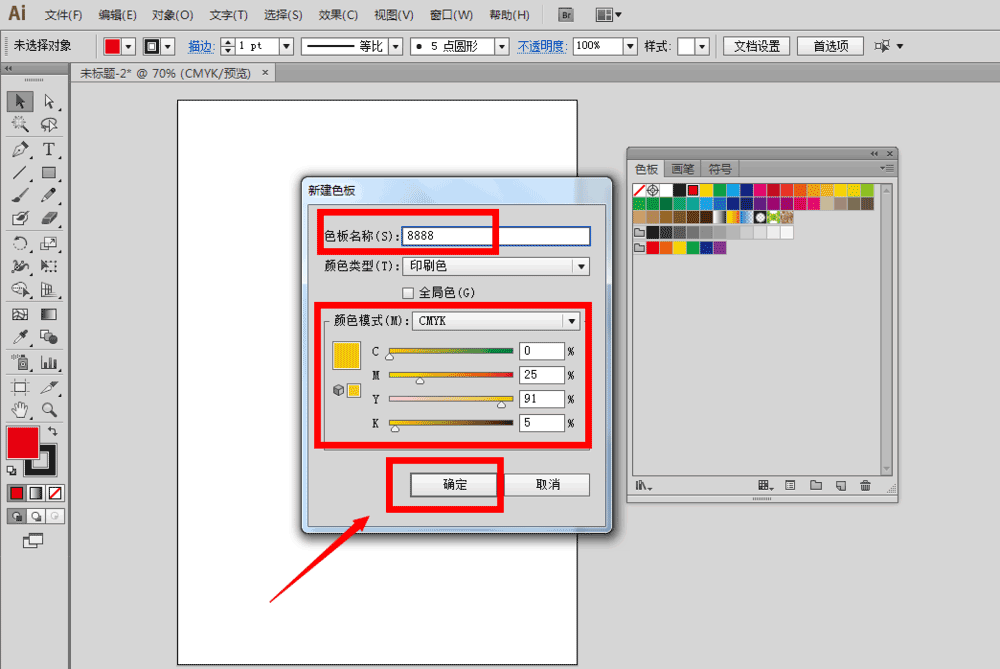Select the Eraser tool
1000x669 pixels.
click(x=48, y=218)
